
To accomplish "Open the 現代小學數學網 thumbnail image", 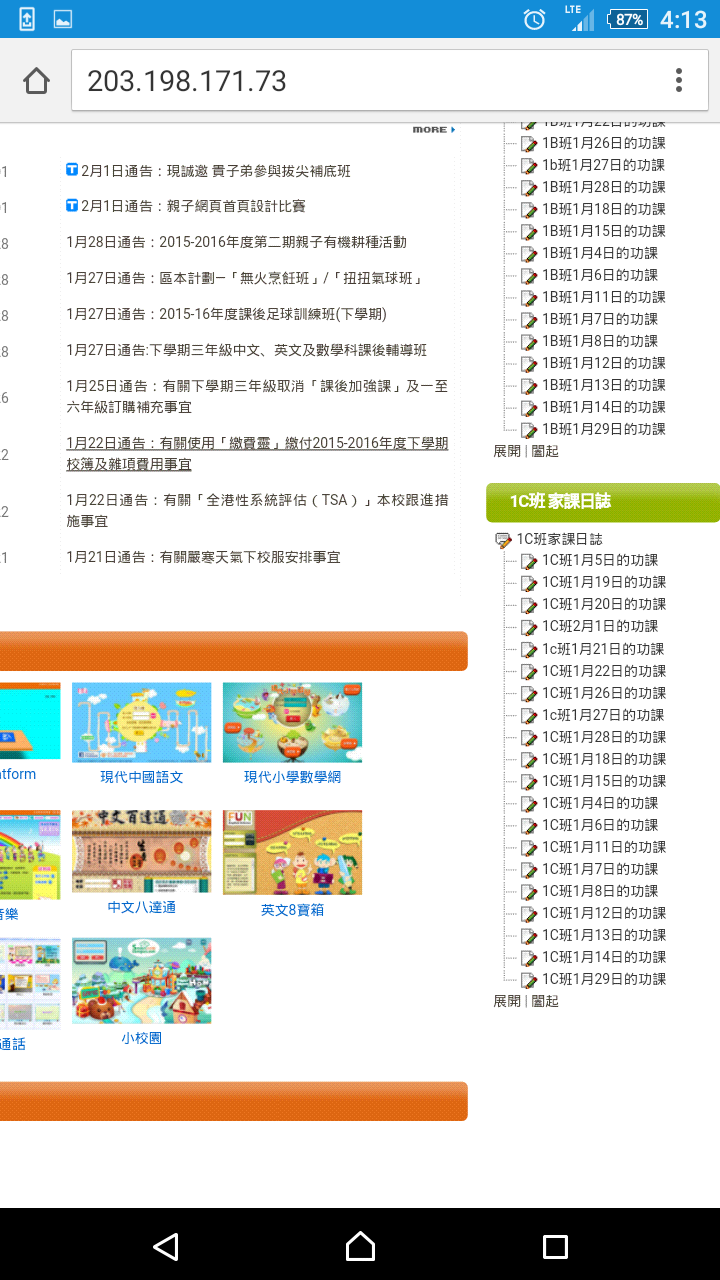I will [x=292, y=723].
